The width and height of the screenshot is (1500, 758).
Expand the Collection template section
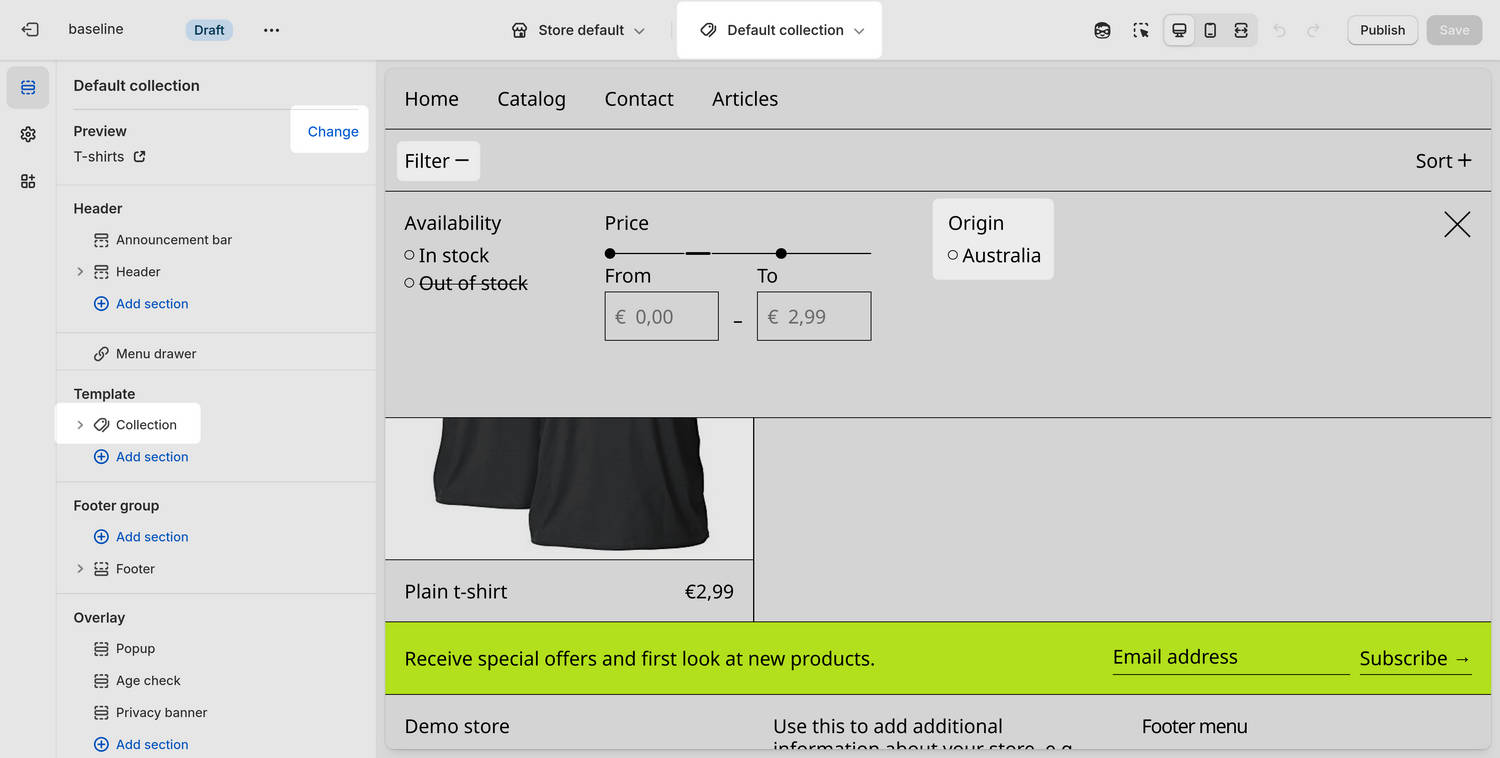point(80,424)
